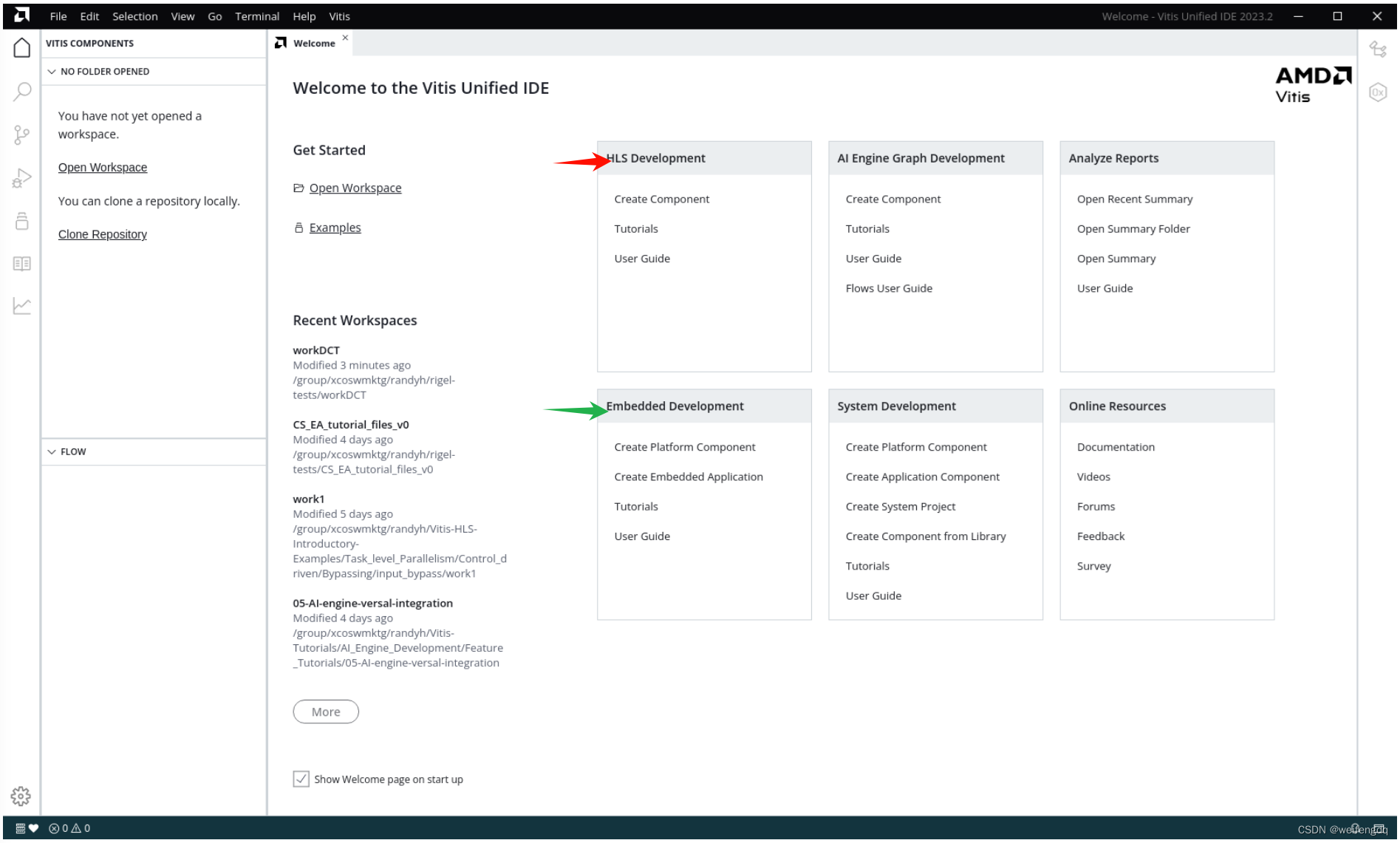Select the Welcome tab

tap(313, 44)
